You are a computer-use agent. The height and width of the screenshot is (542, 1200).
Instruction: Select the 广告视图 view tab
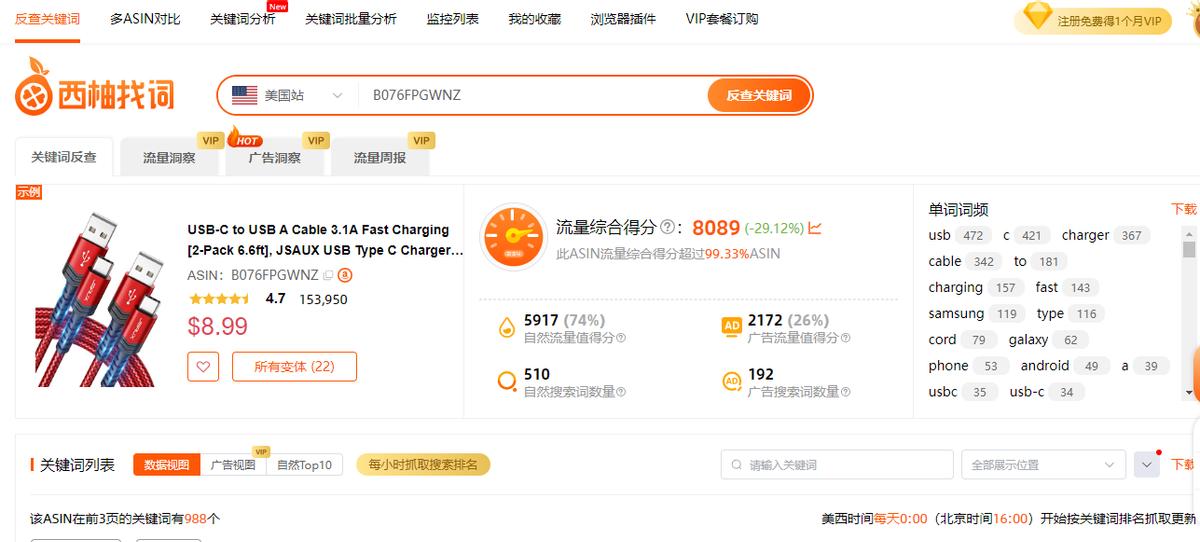pyautogui.click(x=233, y=465)
